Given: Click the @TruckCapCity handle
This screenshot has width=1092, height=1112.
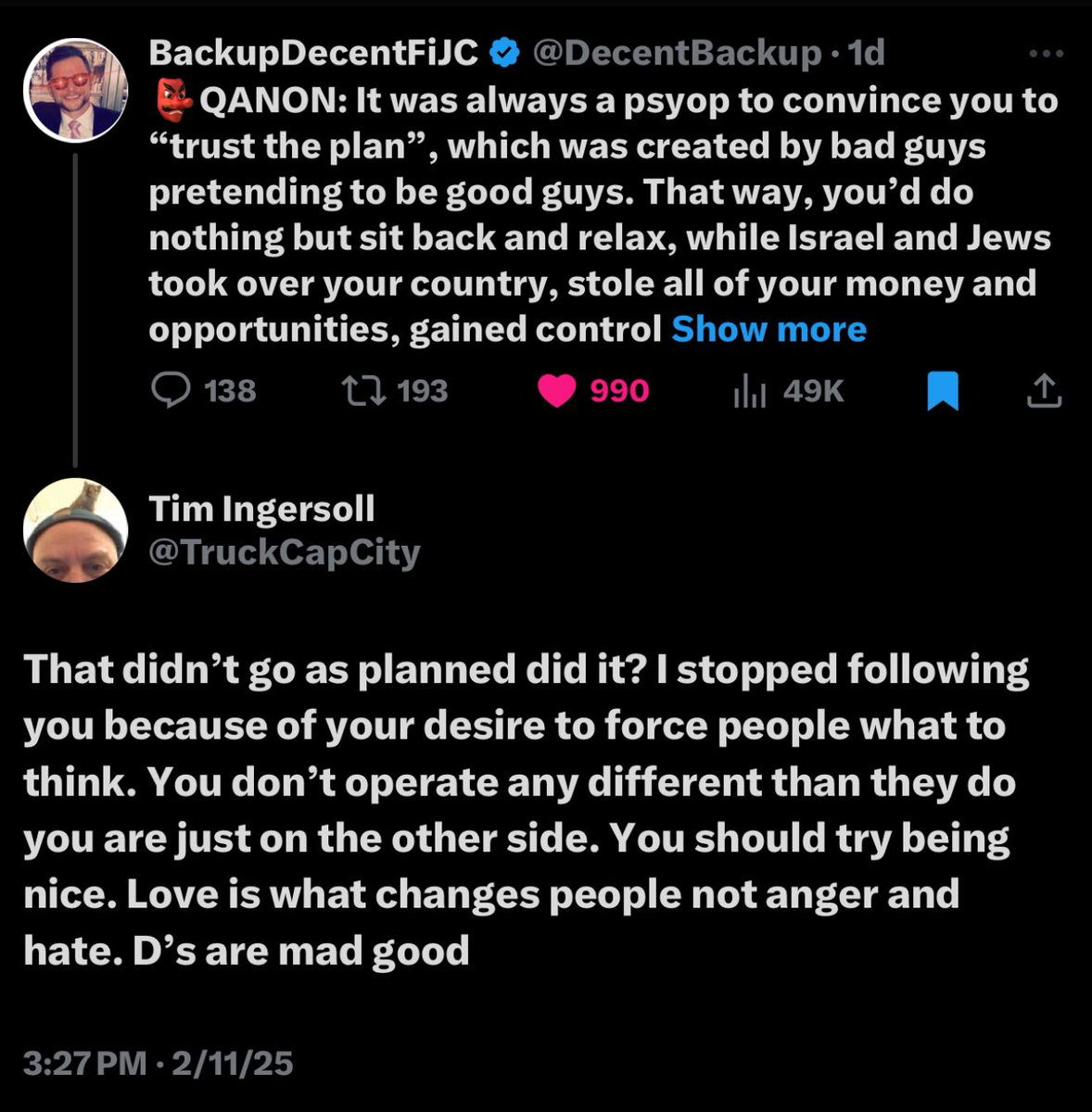Looking at the screenshot, I should click(x=284, y=552).
